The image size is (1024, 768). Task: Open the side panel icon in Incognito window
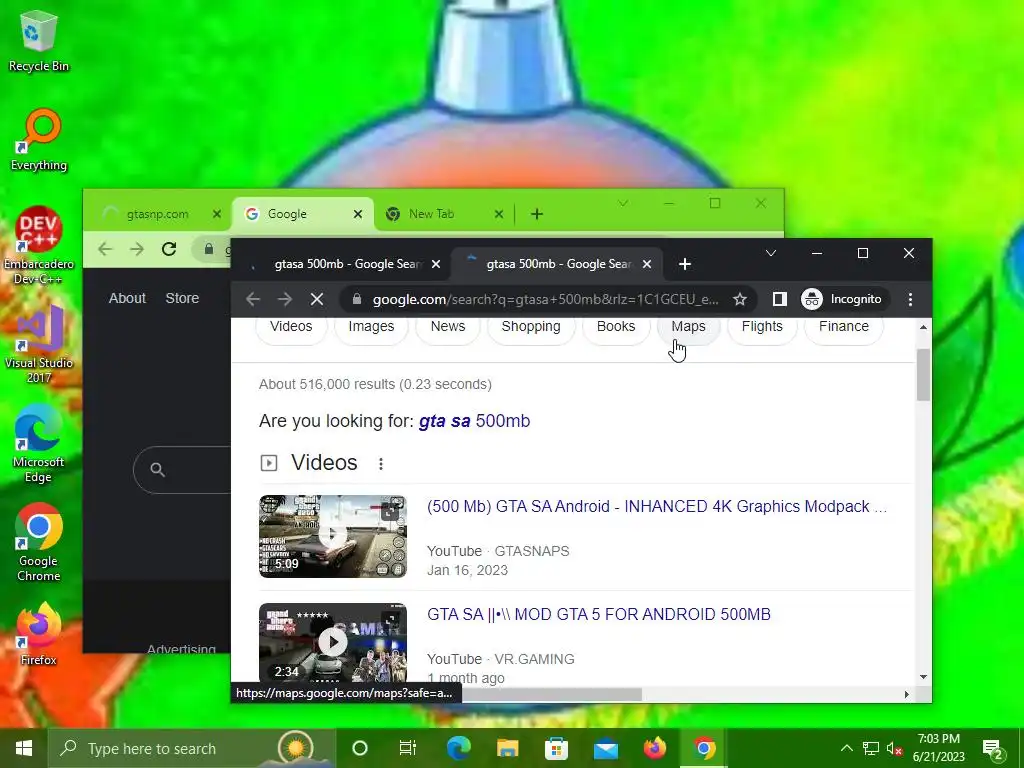pos(779,299)
